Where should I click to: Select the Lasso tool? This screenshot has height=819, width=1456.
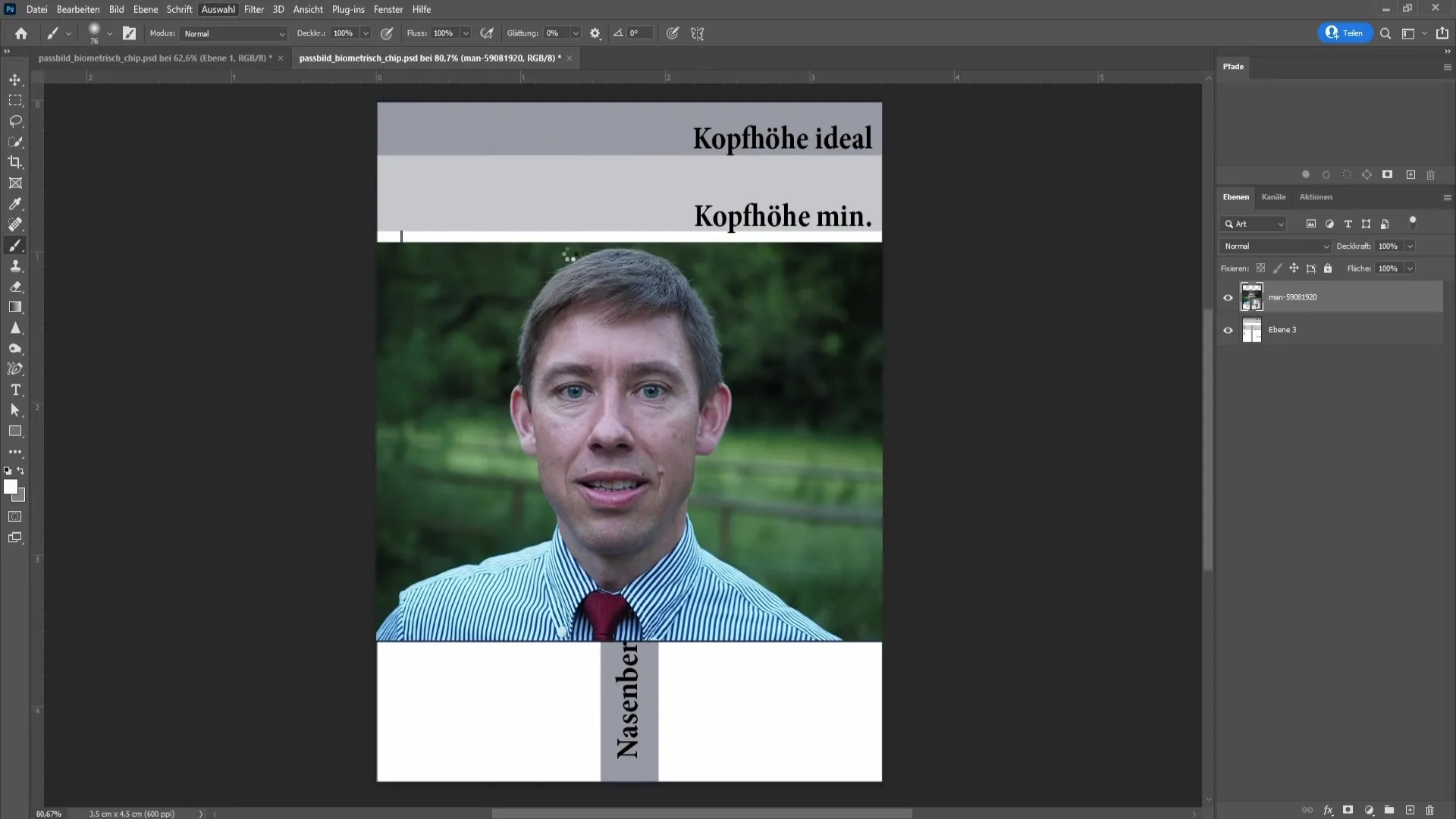pos(15,120)
